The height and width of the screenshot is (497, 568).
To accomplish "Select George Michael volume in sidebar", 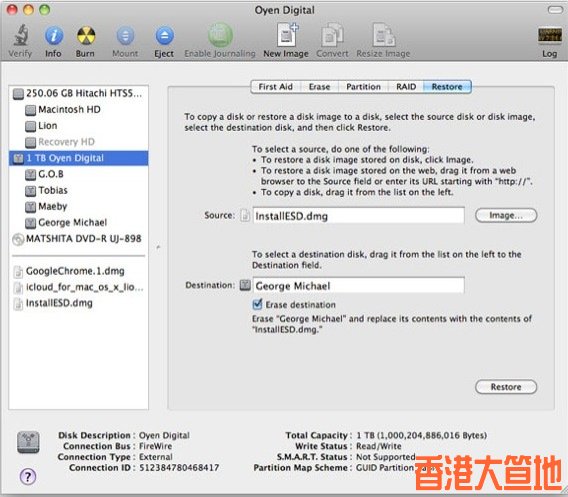I will pyautogui.click(x=78, y=222).
